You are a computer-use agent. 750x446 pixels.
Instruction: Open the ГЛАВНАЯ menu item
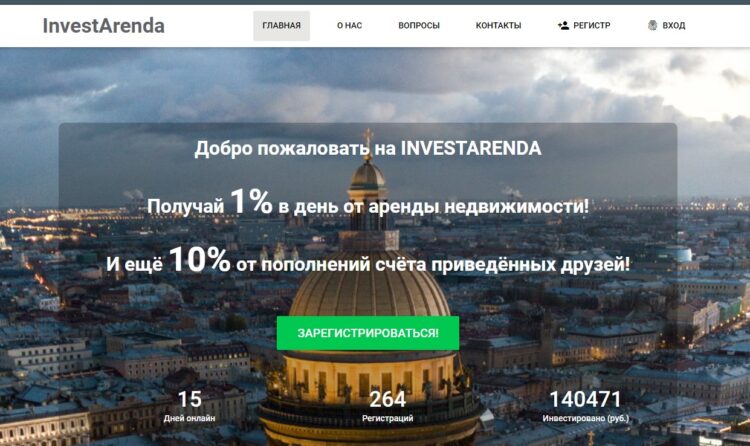click(281, 26)
